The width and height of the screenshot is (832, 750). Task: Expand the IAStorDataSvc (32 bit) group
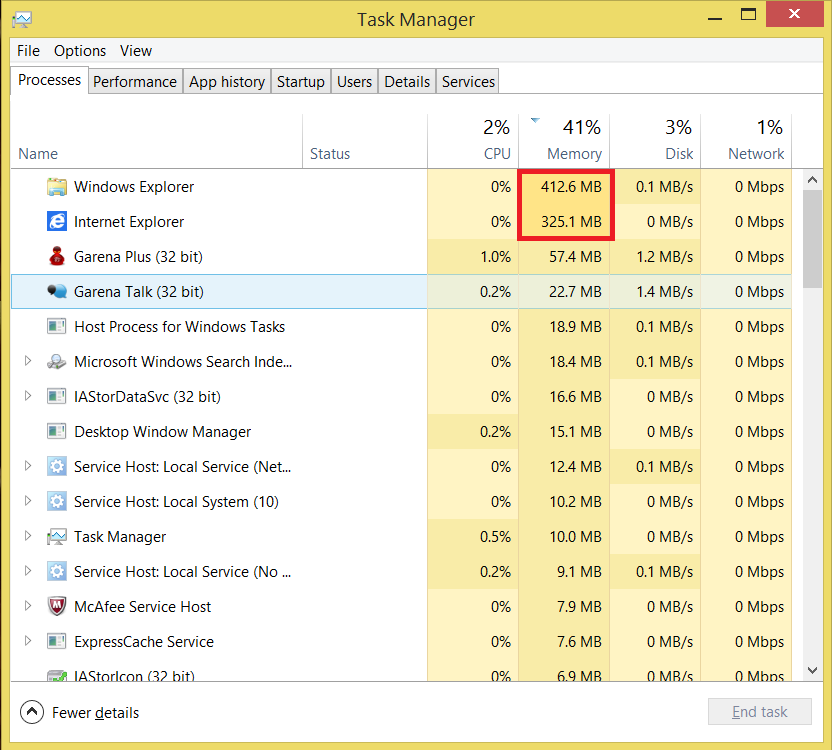(28, 396)
